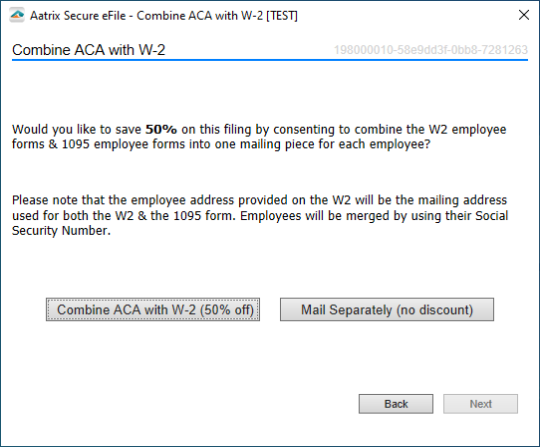This screenshot has height=447, width=540.
Task: Choose Combine ACA with W-2 (50% off)
Action: (x=153, y=310)
